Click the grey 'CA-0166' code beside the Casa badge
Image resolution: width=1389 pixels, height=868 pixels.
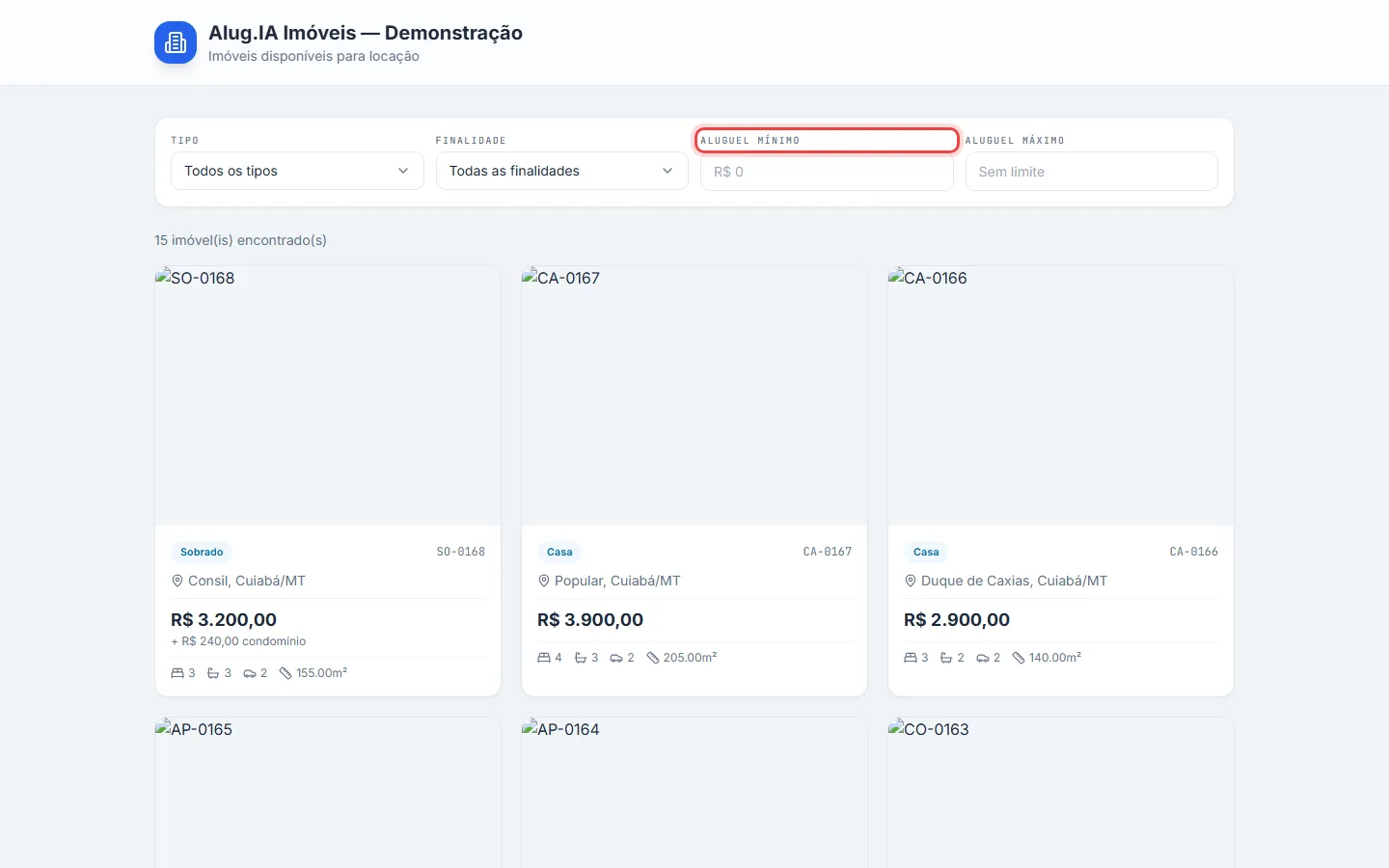(1194, 552)
